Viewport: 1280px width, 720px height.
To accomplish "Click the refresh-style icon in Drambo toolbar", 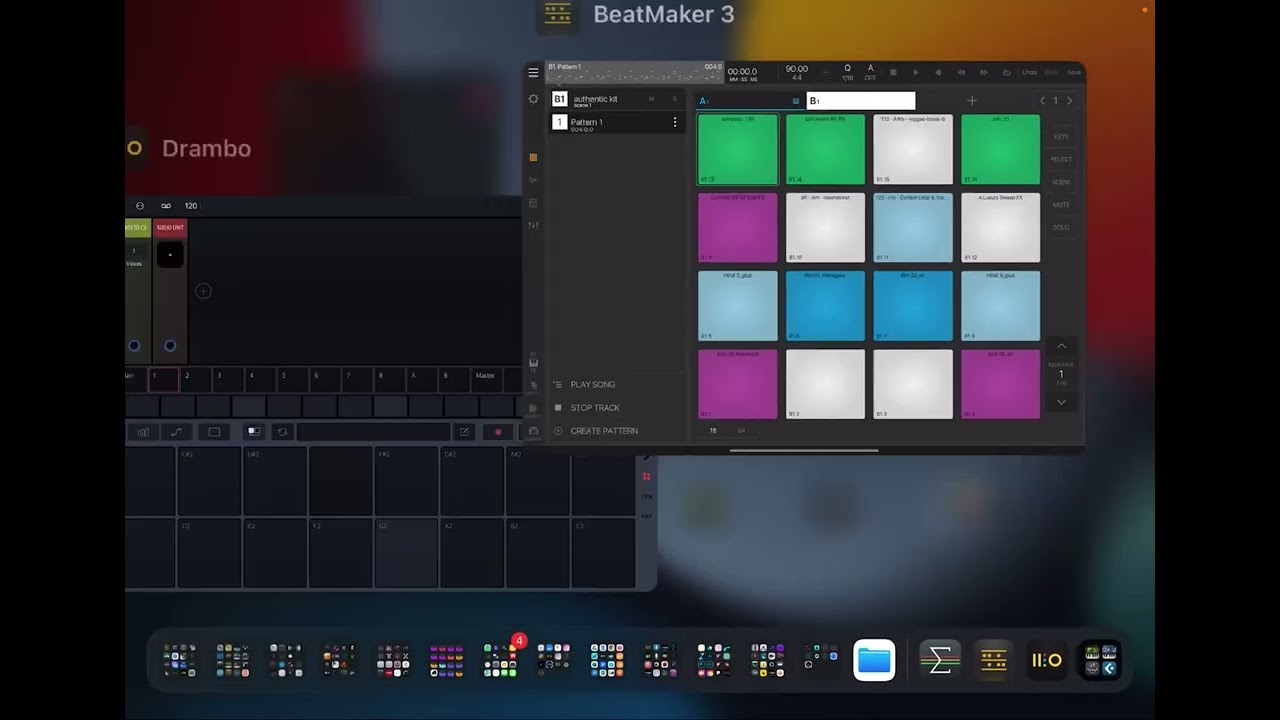I will tap(283, 432).
